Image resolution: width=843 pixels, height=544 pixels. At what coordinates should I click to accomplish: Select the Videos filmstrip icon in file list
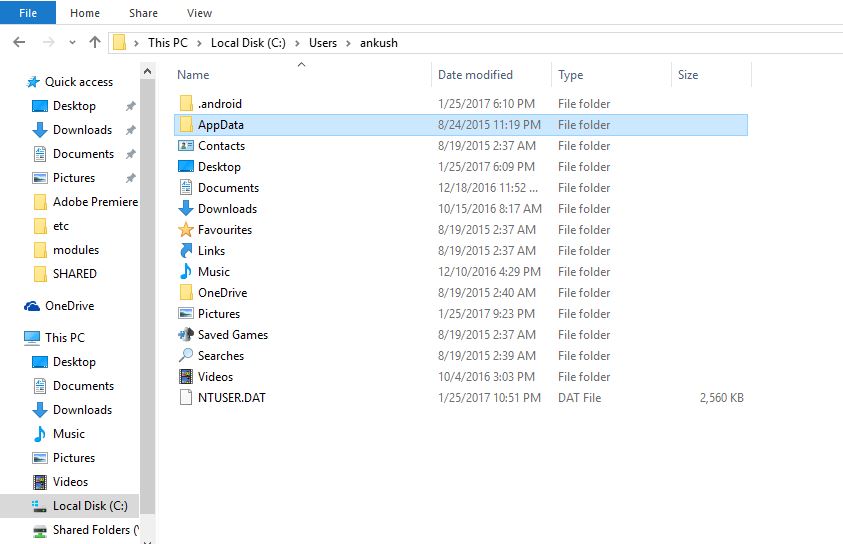coord(186,376)
